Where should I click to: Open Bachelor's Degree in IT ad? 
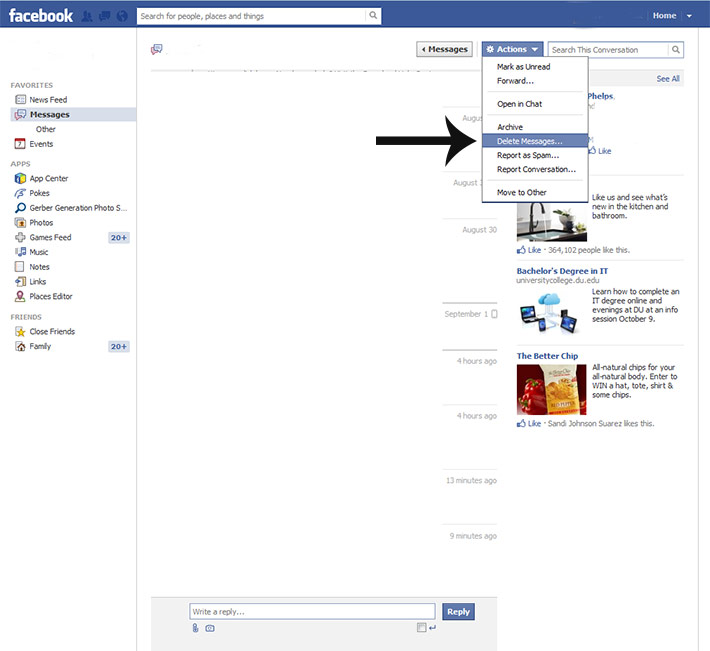562,271
